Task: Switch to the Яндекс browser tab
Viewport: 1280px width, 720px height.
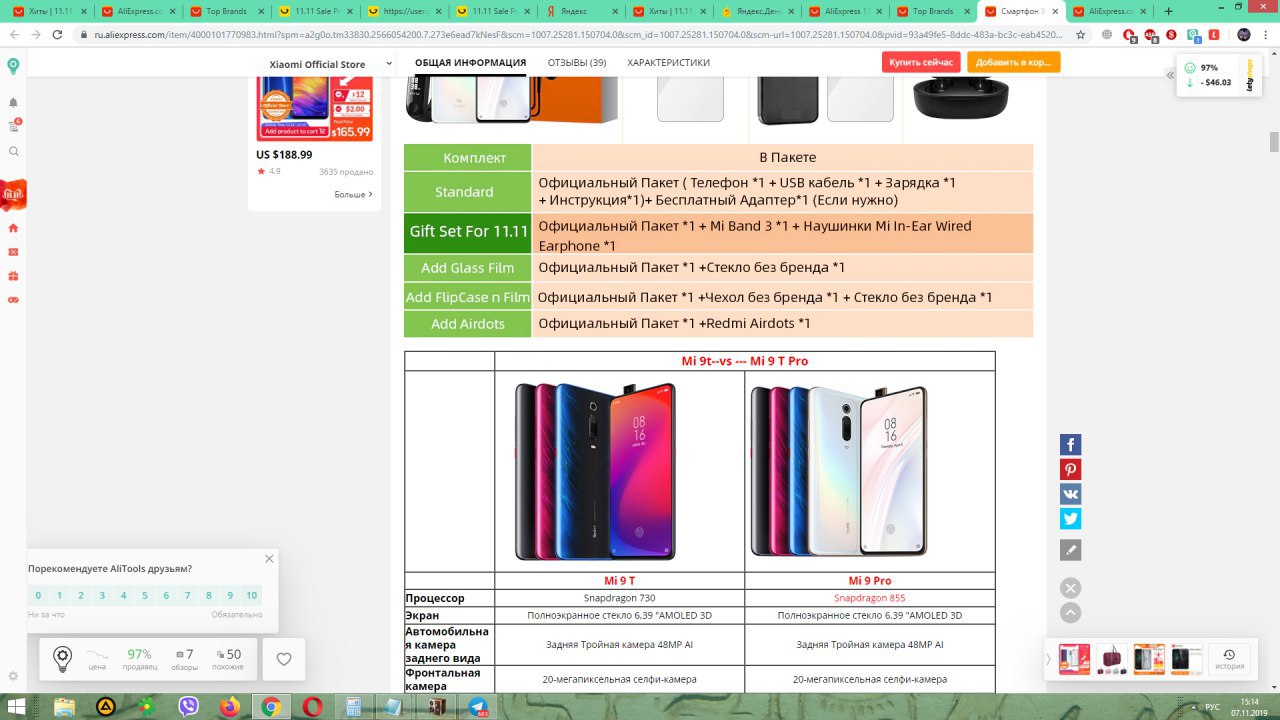Action: pos(582,11)
